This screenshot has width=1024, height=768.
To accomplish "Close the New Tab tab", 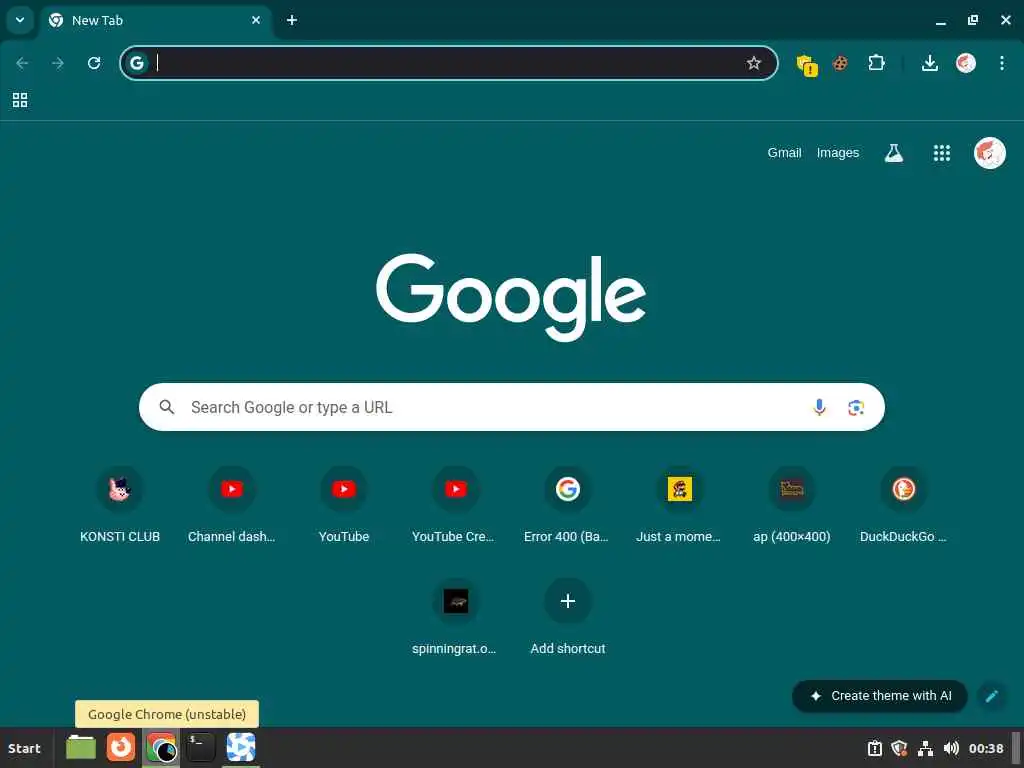I will click(256, 20).
